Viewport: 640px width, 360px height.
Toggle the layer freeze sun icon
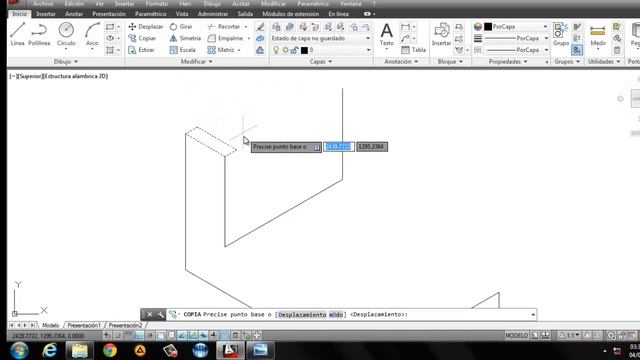point(285,50)
